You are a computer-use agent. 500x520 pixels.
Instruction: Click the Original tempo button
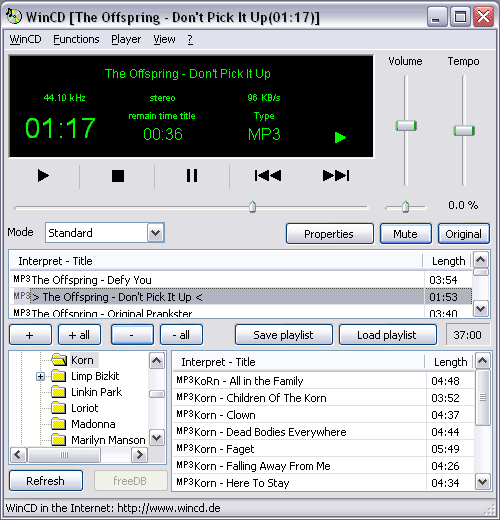coord(463,234)
